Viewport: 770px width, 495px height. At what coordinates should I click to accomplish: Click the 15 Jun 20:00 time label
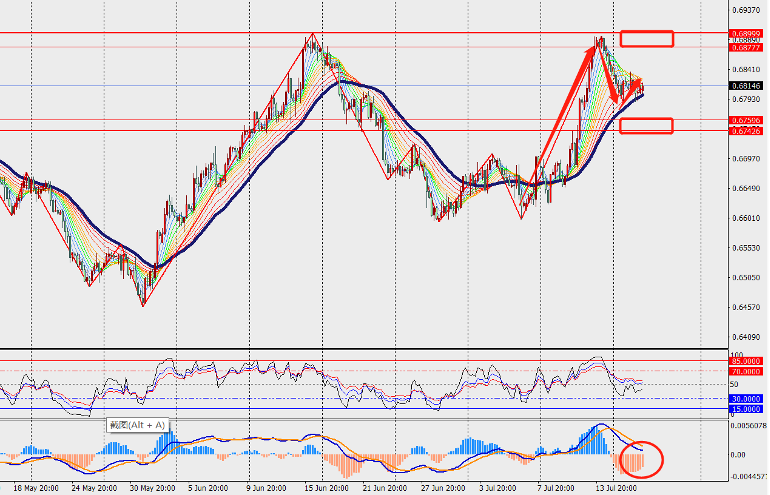click(327, 488)
